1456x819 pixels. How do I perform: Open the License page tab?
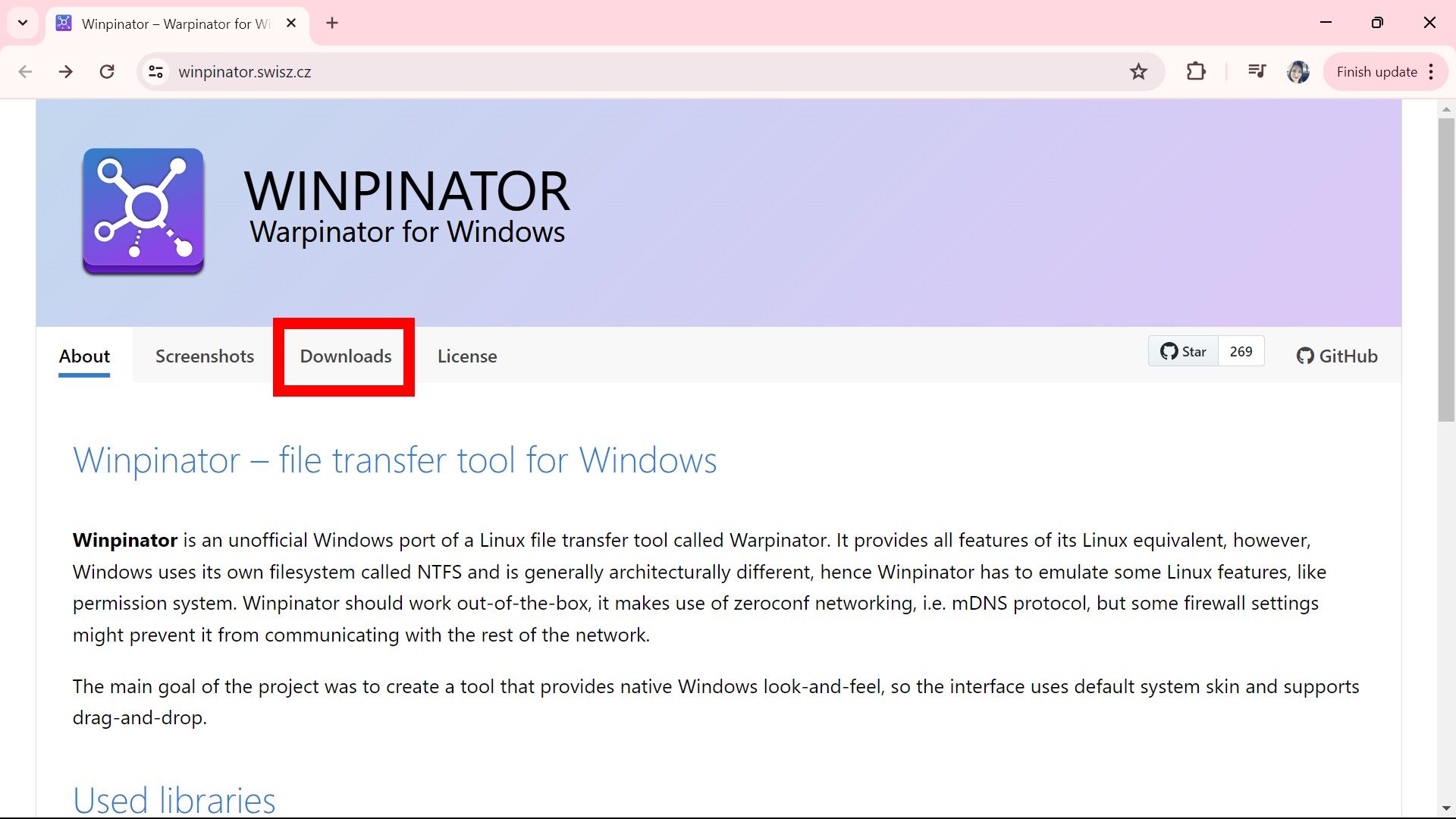467,356
